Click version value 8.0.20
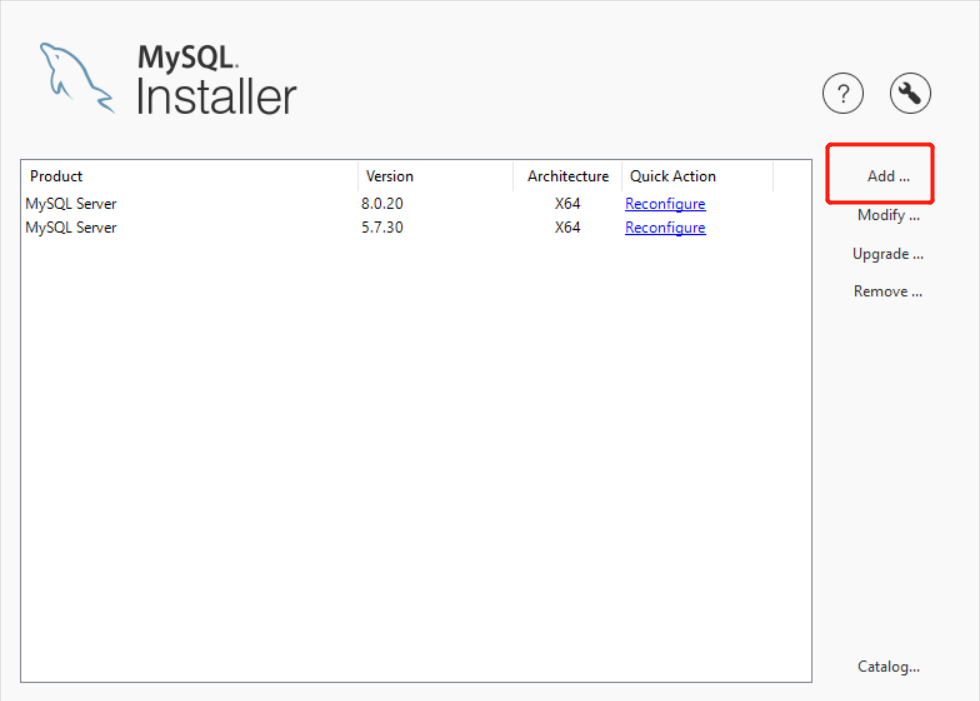The image size is (980, 701). [382, 204]
